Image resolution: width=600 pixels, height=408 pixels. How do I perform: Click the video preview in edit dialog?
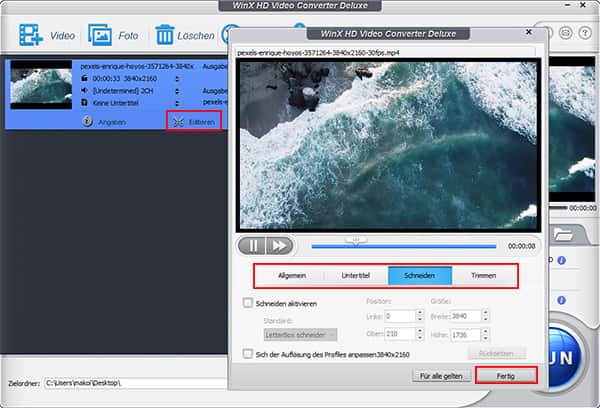coord(388,145)
